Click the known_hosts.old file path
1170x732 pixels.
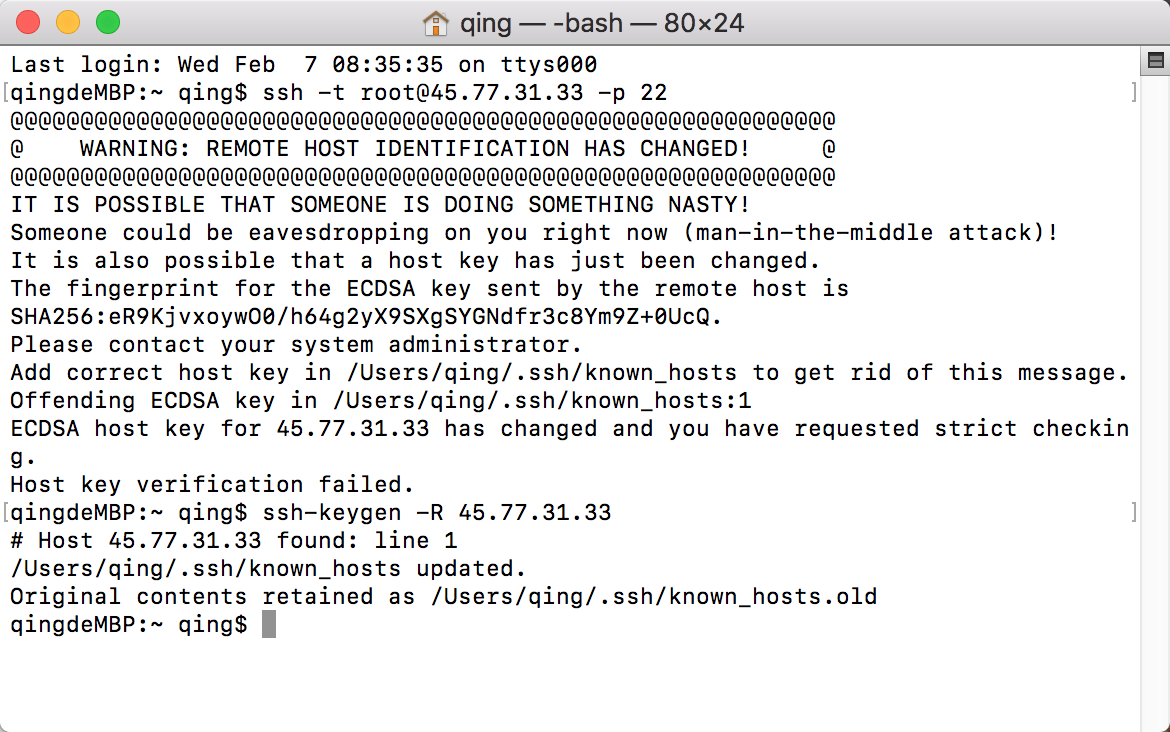[x=654, y=596]
